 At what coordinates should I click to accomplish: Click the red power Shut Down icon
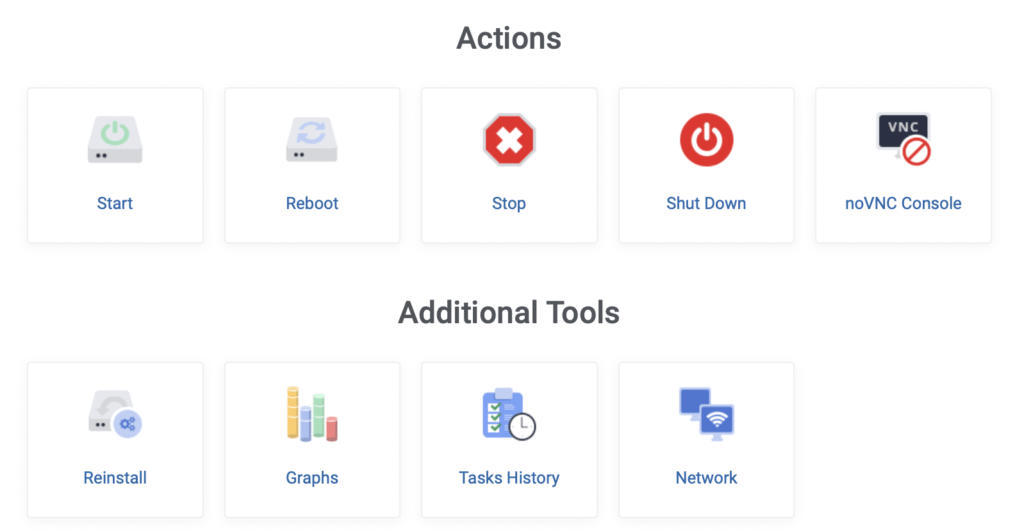[706, 139]
